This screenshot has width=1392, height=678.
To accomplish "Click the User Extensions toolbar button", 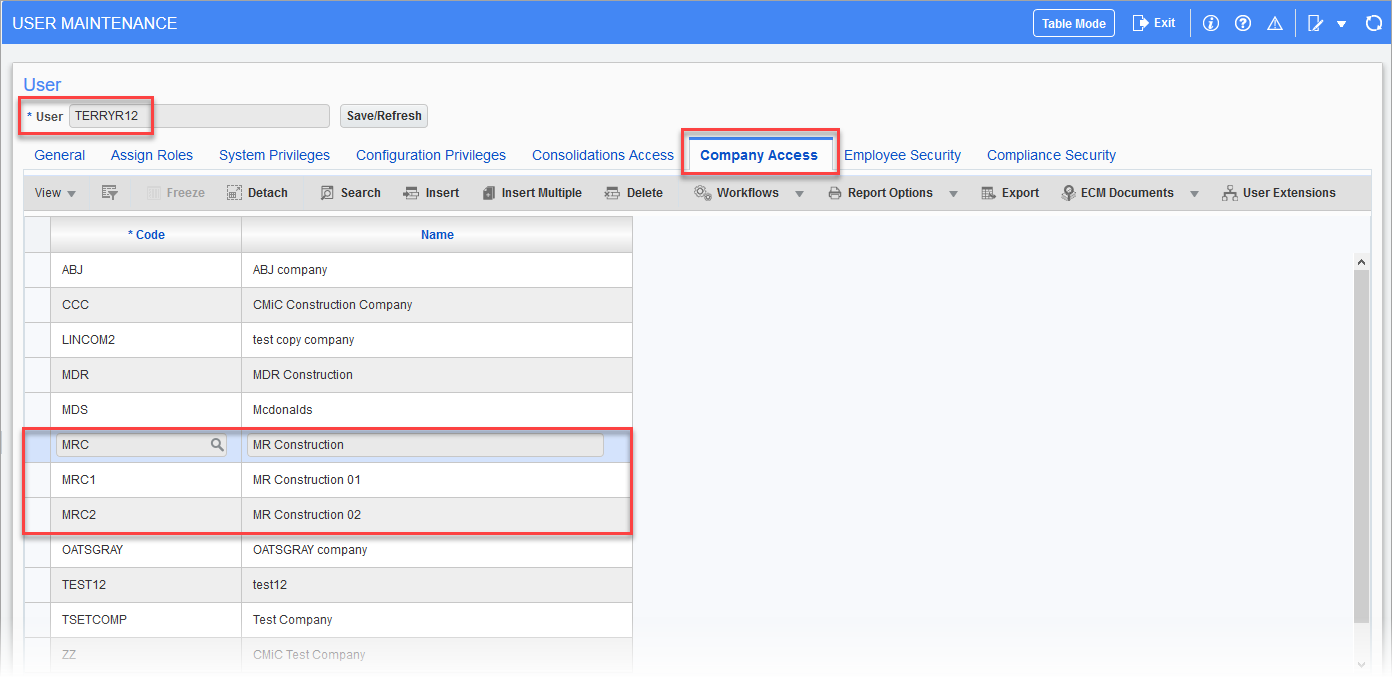I will click(1278, 193).
